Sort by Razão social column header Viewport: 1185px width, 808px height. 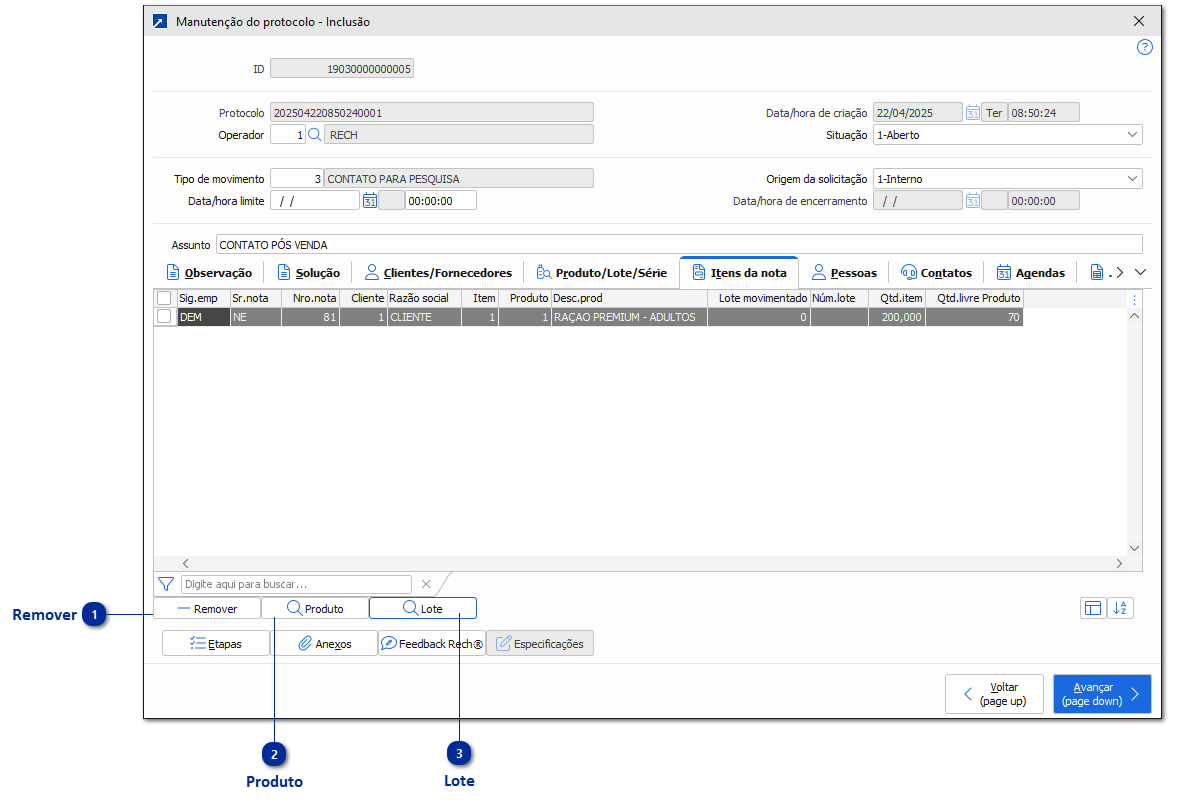[x=424, y=298]
